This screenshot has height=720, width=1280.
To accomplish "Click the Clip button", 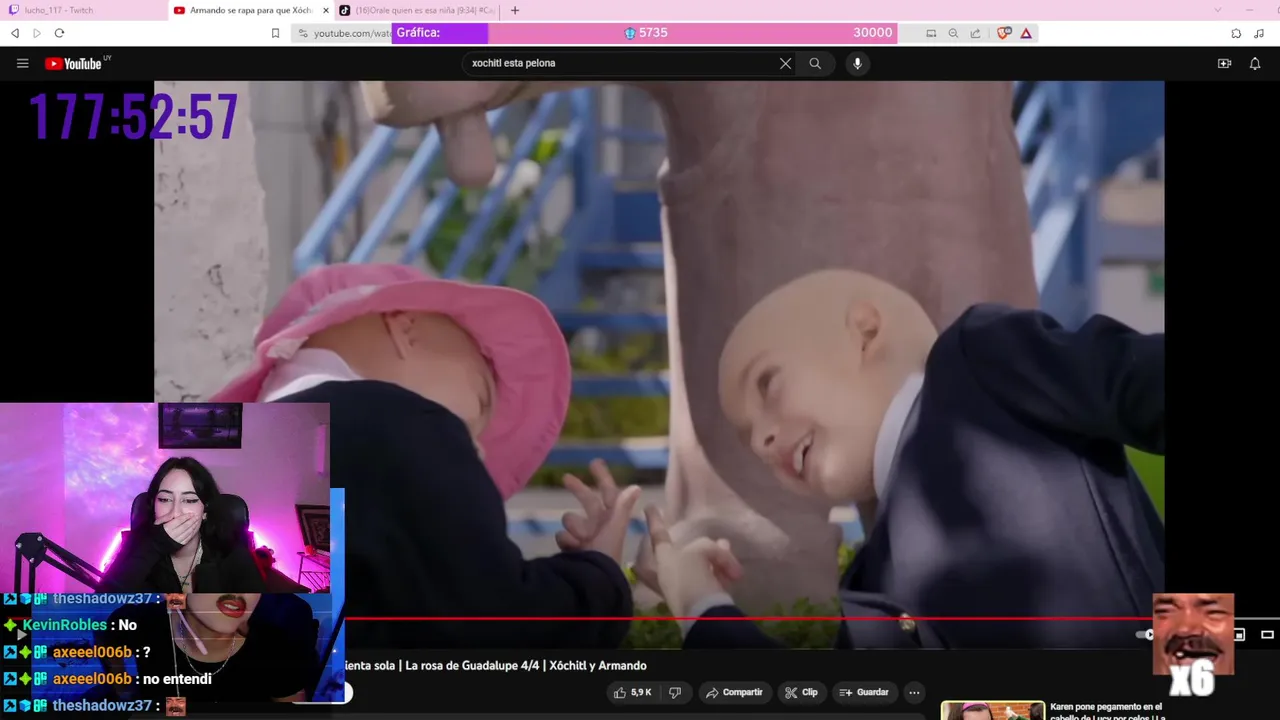I will click(x=801, y=692).
